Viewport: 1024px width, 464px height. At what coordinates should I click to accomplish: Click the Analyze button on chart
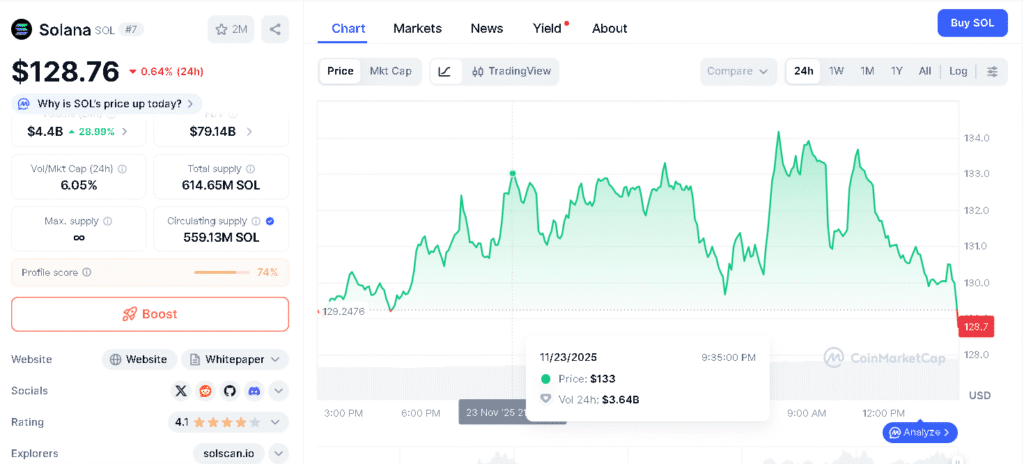pyautogui.click(x=920, y=432)
